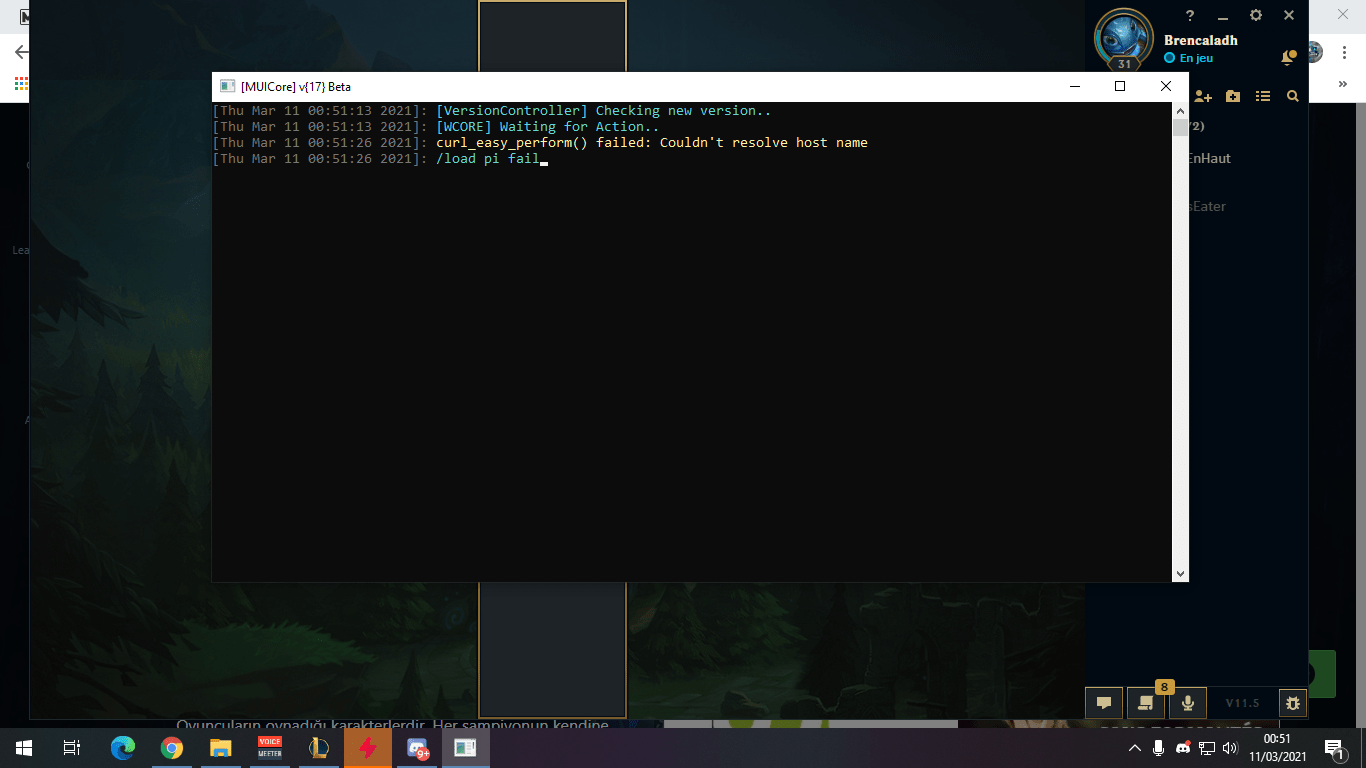Maximize the MUICore console window
The height and width of the screenshot is (768, 1366).
coord(1120,87)
